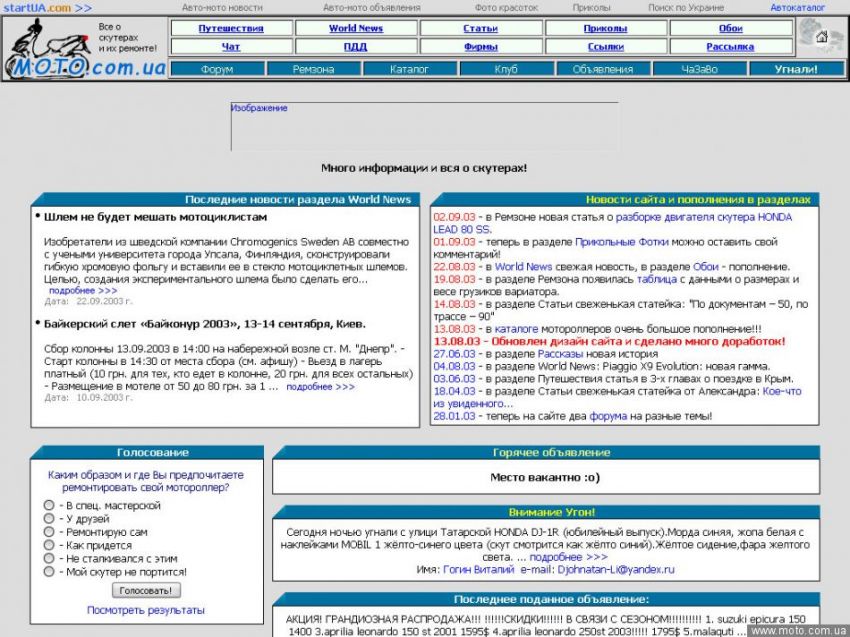This screenshot has height=637, width=850.
Task: Open the World News menu link
Action: 356,28
